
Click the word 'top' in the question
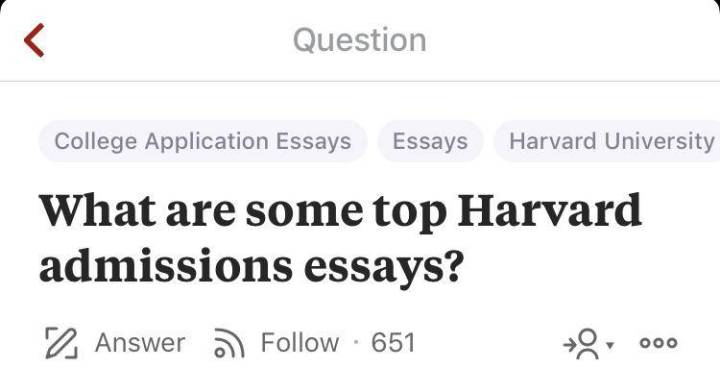point(410,212)
